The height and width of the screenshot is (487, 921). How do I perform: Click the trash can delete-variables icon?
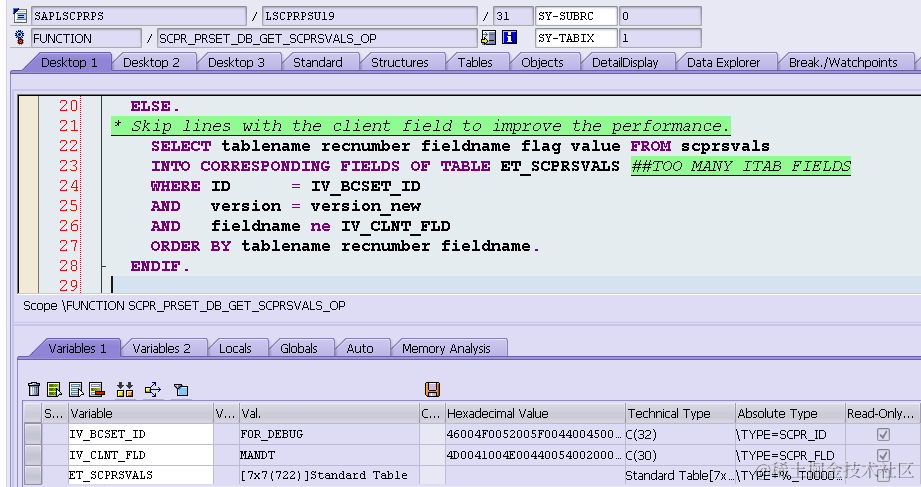(x=34, y=389)
